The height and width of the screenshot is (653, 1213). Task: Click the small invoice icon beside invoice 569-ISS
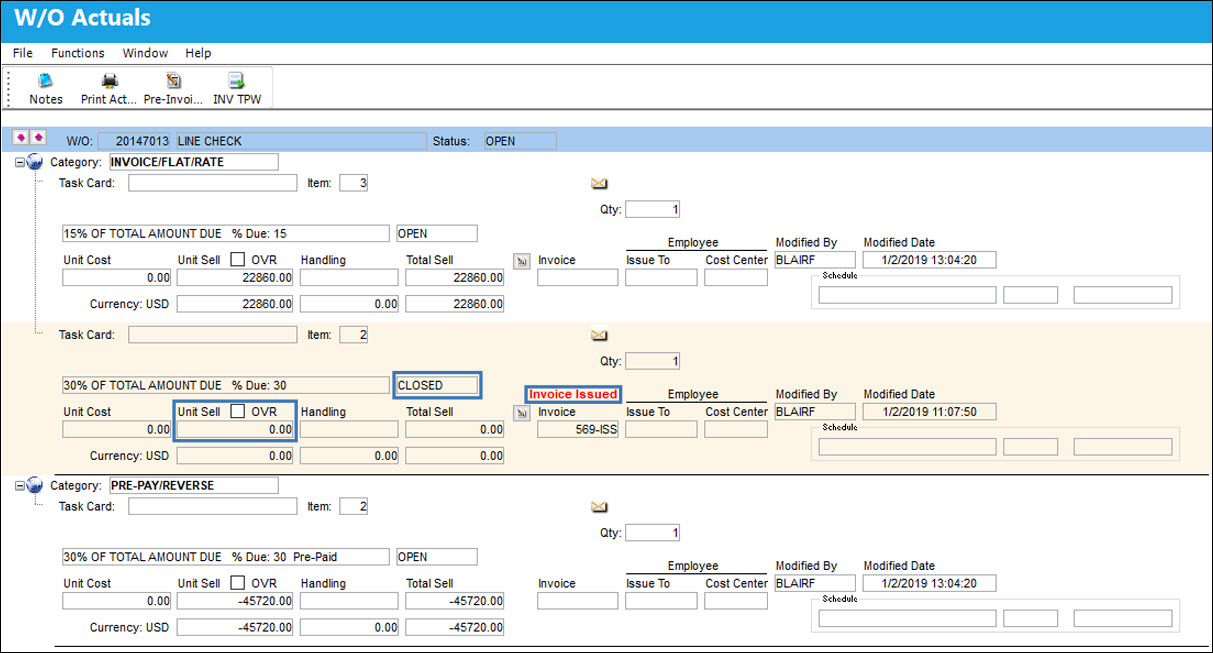coord(521,412)
